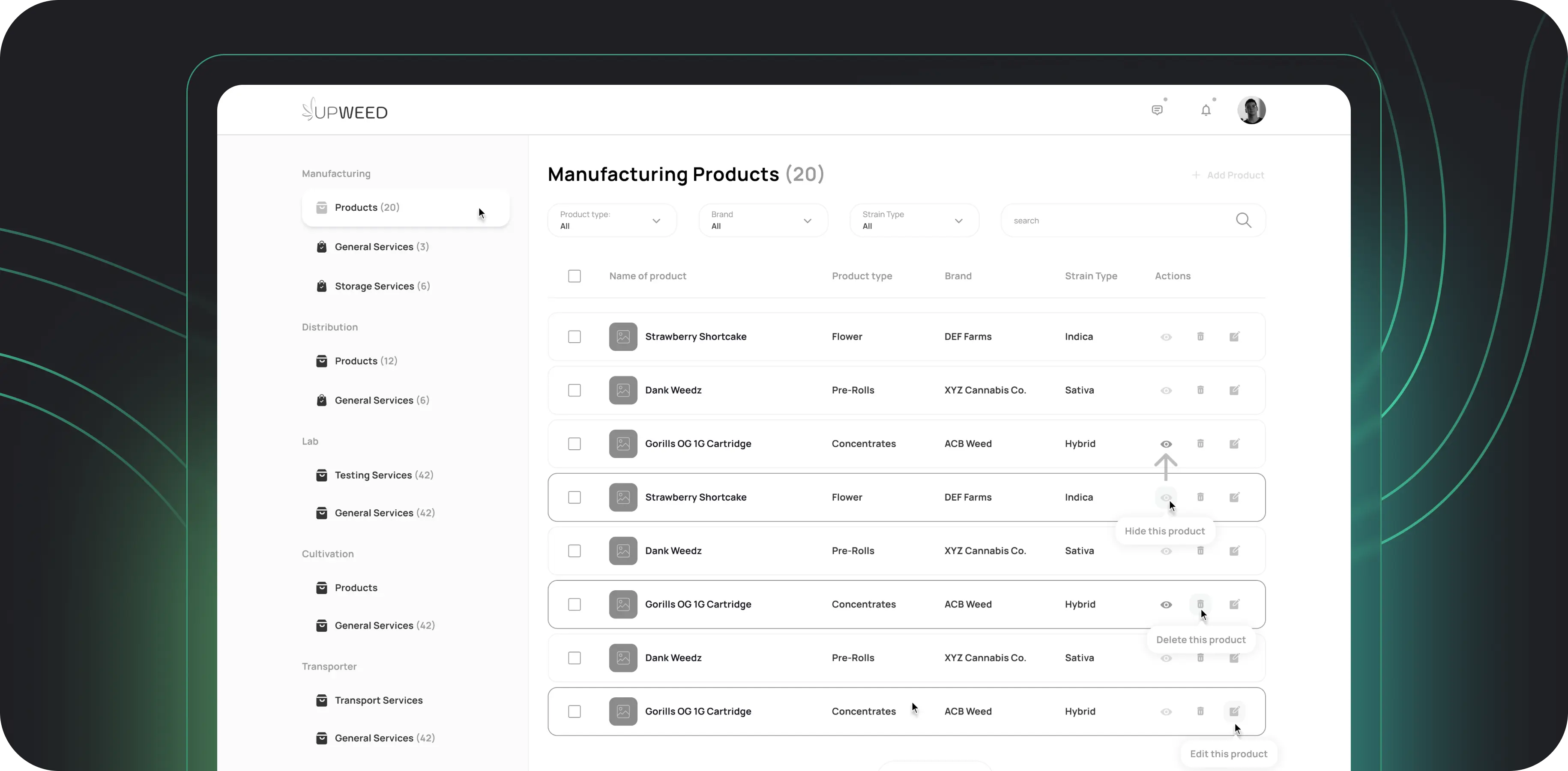
Task: Open Cultivation Products in sidebar
Action: 347,588
